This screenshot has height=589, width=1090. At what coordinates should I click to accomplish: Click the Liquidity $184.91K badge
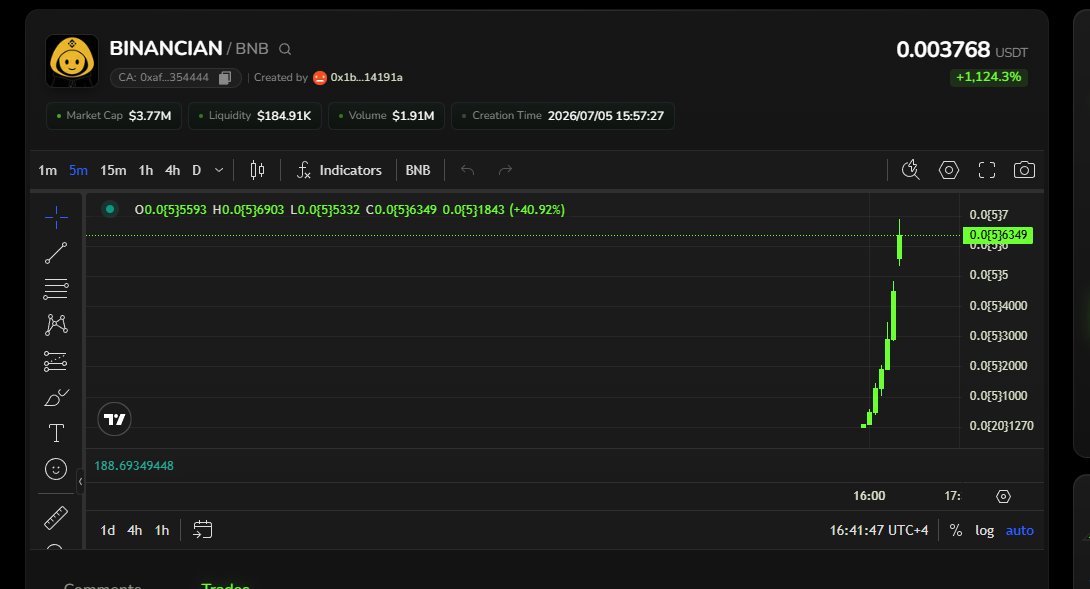255,116
